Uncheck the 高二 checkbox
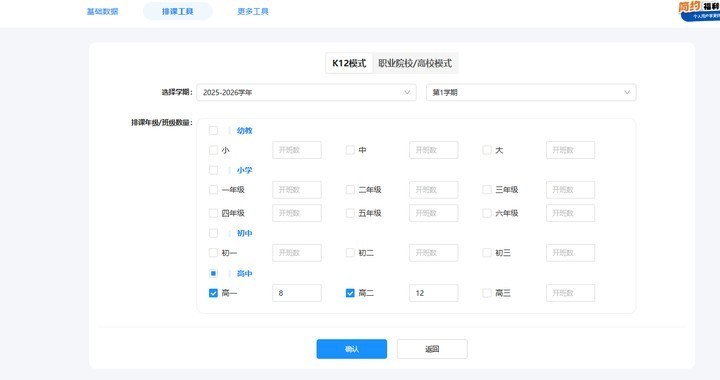This screenshot has height=380, width=720. point(350,293)
